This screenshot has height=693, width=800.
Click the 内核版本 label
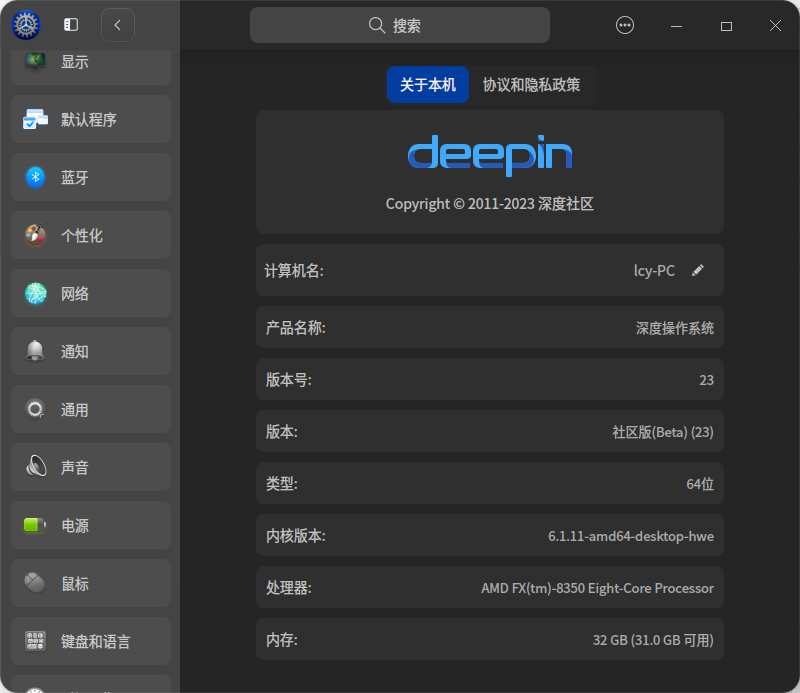[x=295, y=536]
